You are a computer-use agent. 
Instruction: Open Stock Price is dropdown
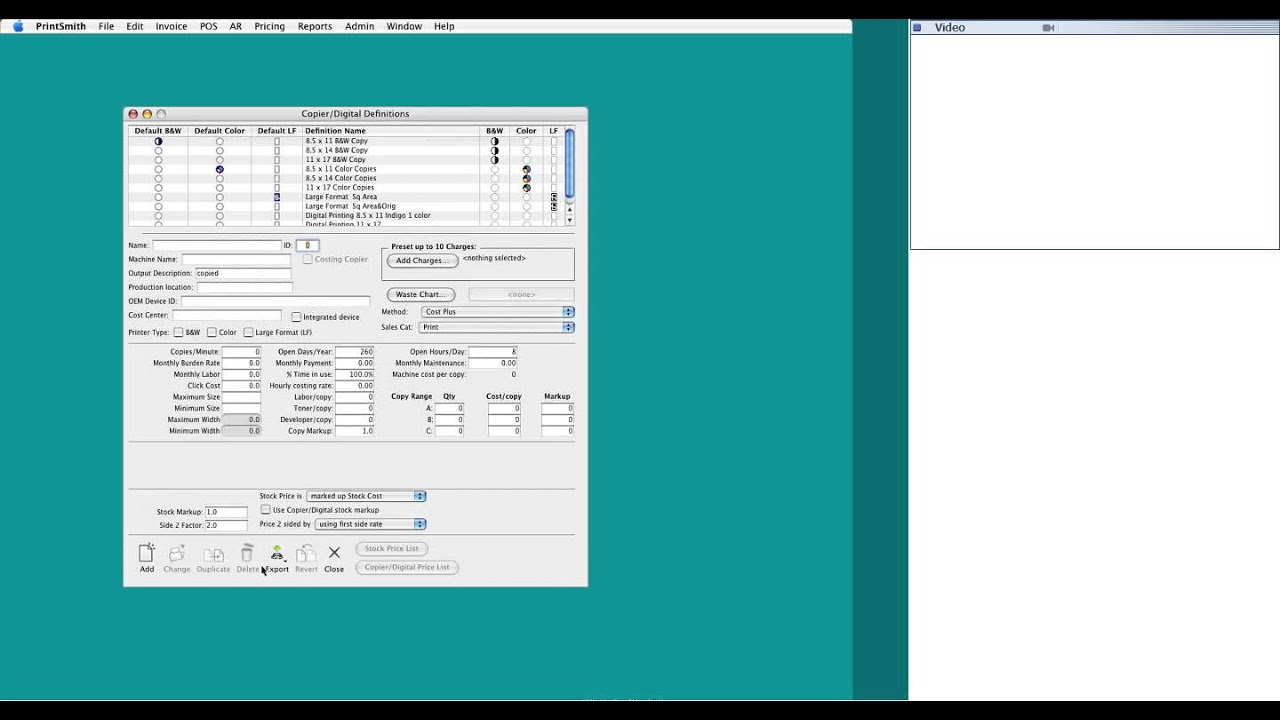pos(366,496)
